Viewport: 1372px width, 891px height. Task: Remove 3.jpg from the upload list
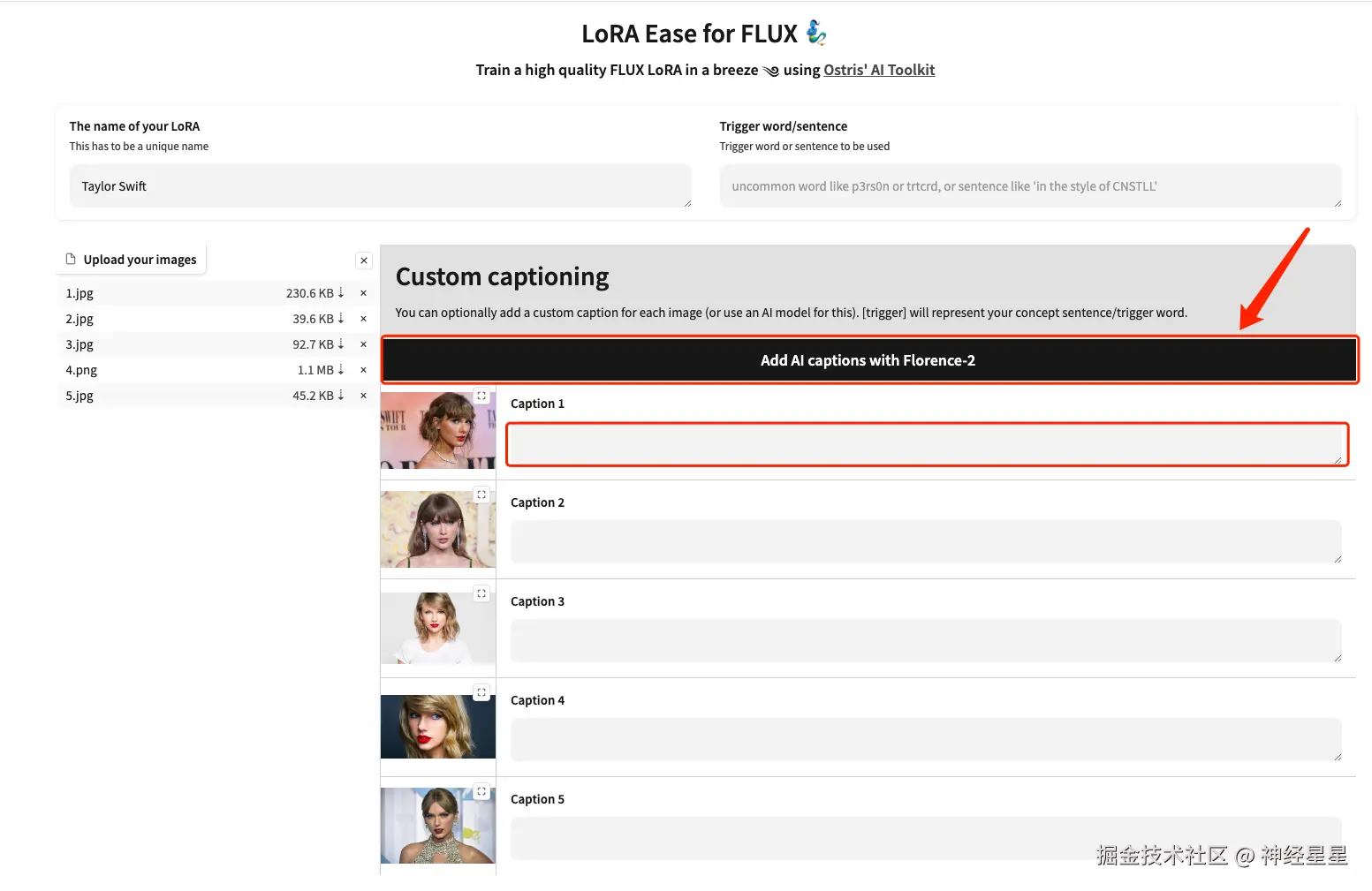tap(363, 344)
